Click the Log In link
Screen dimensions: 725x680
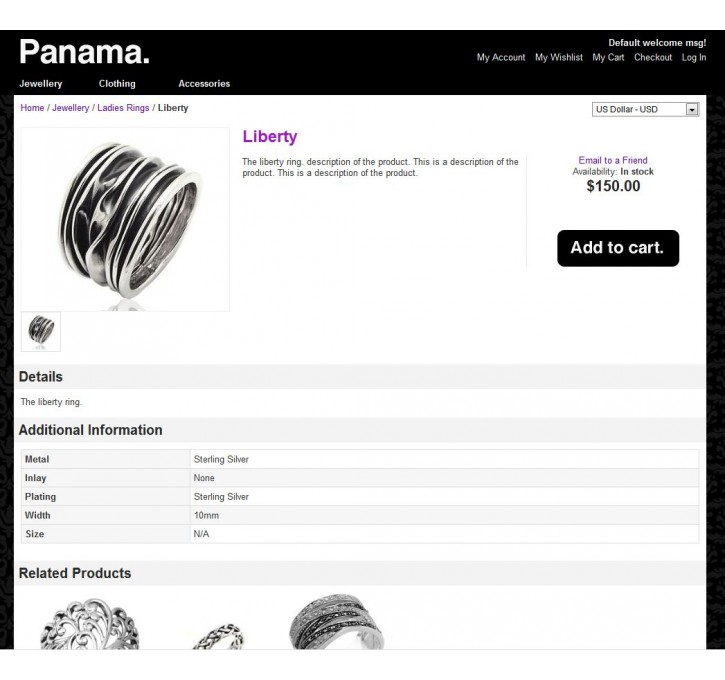694,57
